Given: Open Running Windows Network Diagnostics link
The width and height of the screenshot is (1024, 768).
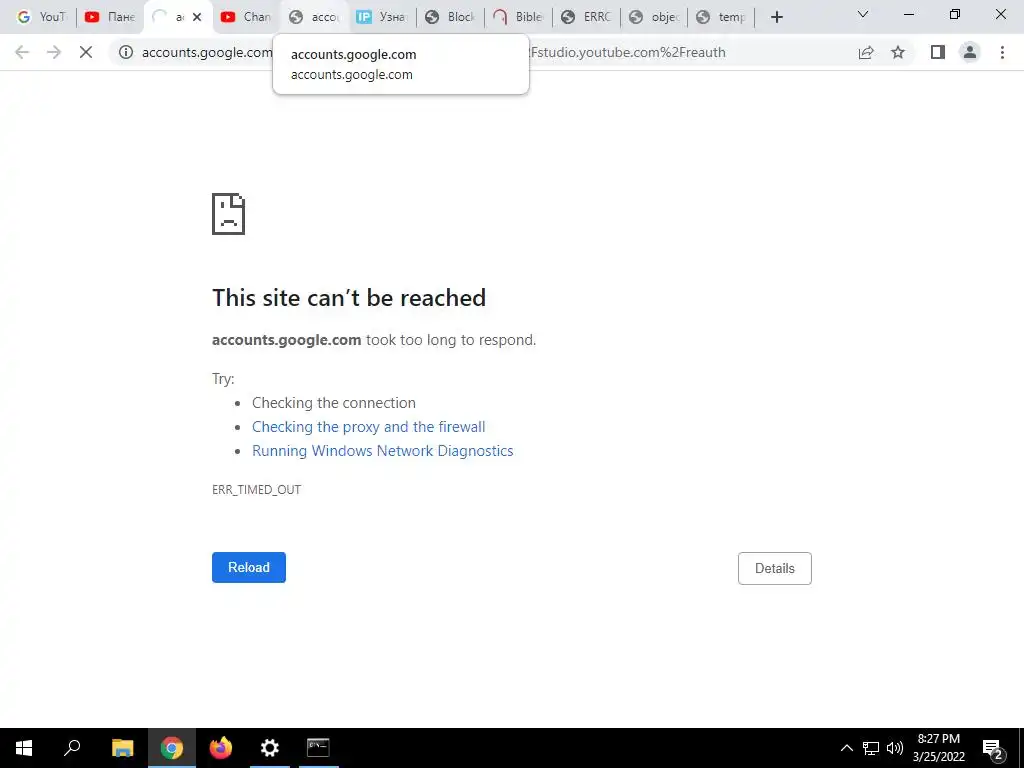Looking at the screenshot, I should point(383,451).
